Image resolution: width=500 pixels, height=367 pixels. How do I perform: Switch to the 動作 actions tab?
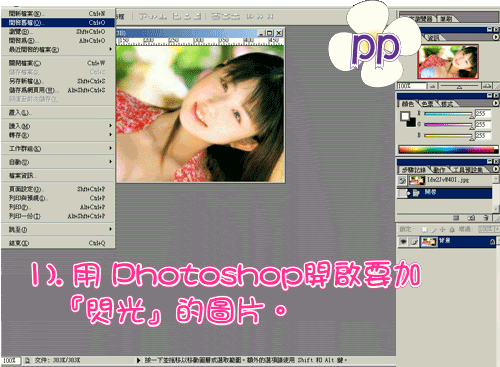click(x=439, y=170)
